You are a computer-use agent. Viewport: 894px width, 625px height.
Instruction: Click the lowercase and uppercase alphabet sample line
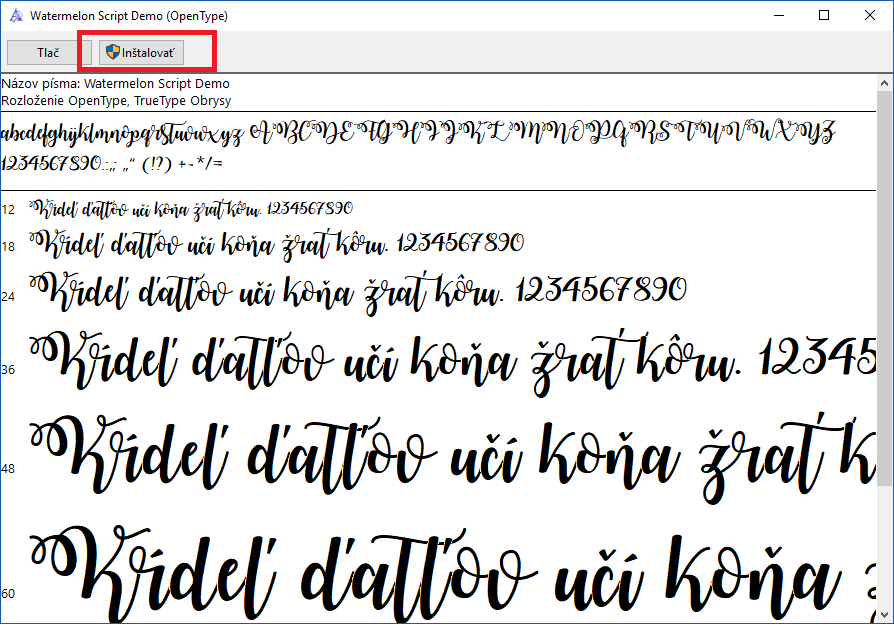tap(418, 133)
